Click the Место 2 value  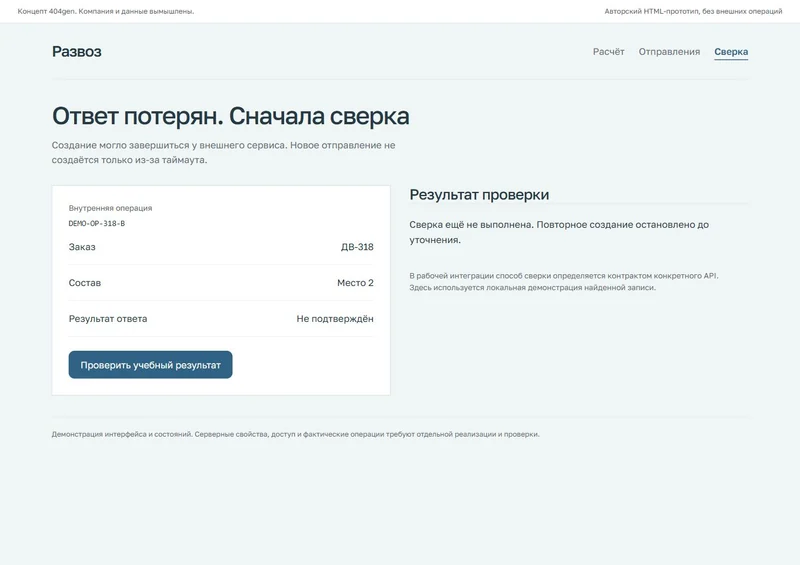point(355,283)
